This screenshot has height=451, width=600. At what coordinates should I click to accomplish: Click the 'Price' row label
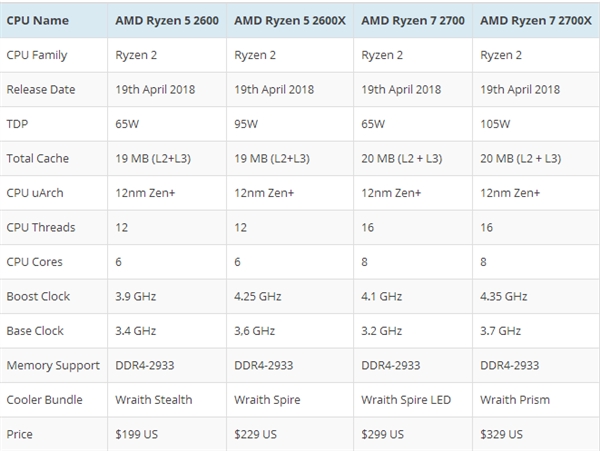click(20, 434)
